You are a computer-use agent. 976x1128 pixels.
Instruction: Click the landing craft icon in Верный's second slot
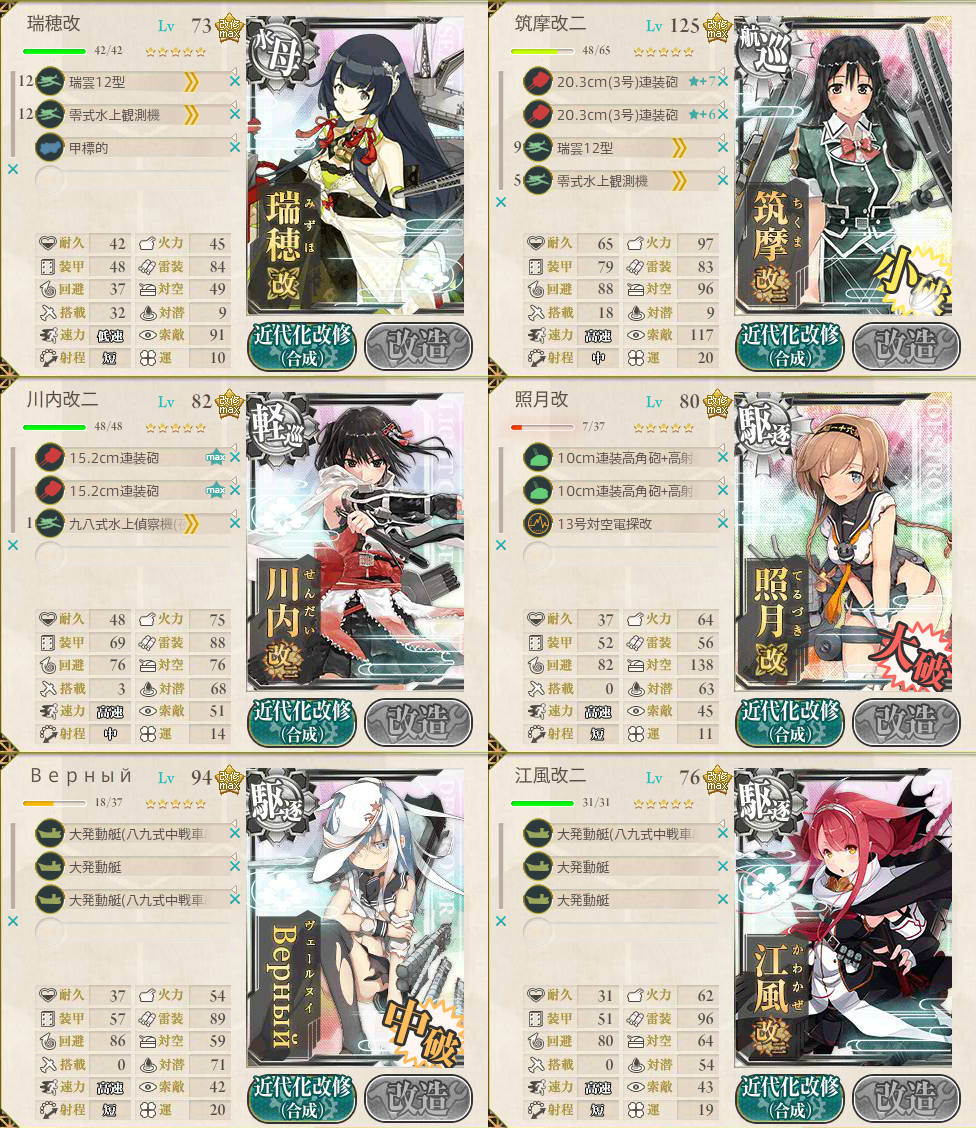[50, 866]
